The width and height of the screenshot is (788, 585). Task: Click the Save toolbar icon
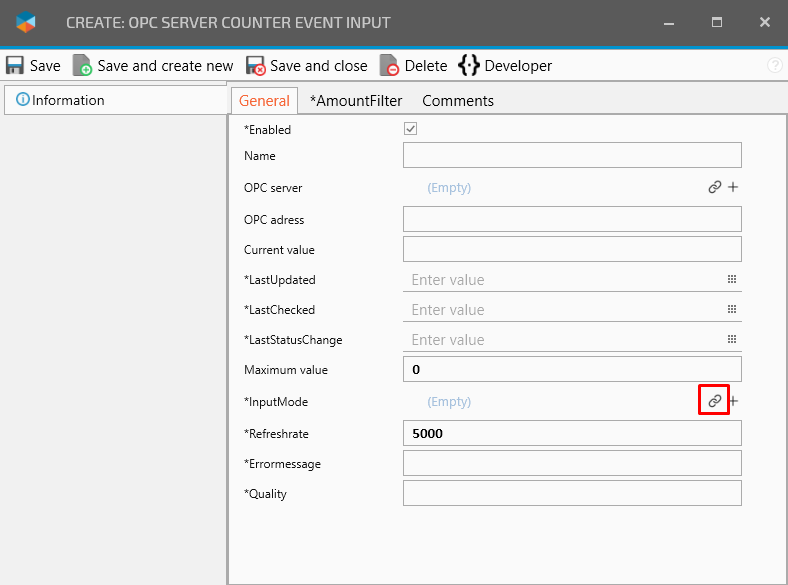click(x=15, y=66)
